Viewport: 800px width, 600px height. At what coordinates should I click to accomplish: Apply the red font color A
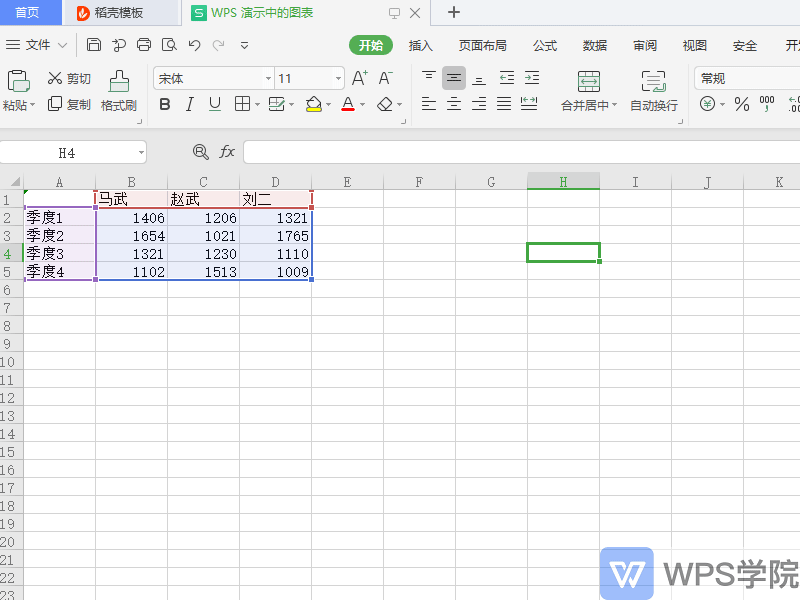pyautogui.click(x=348, y=104)
